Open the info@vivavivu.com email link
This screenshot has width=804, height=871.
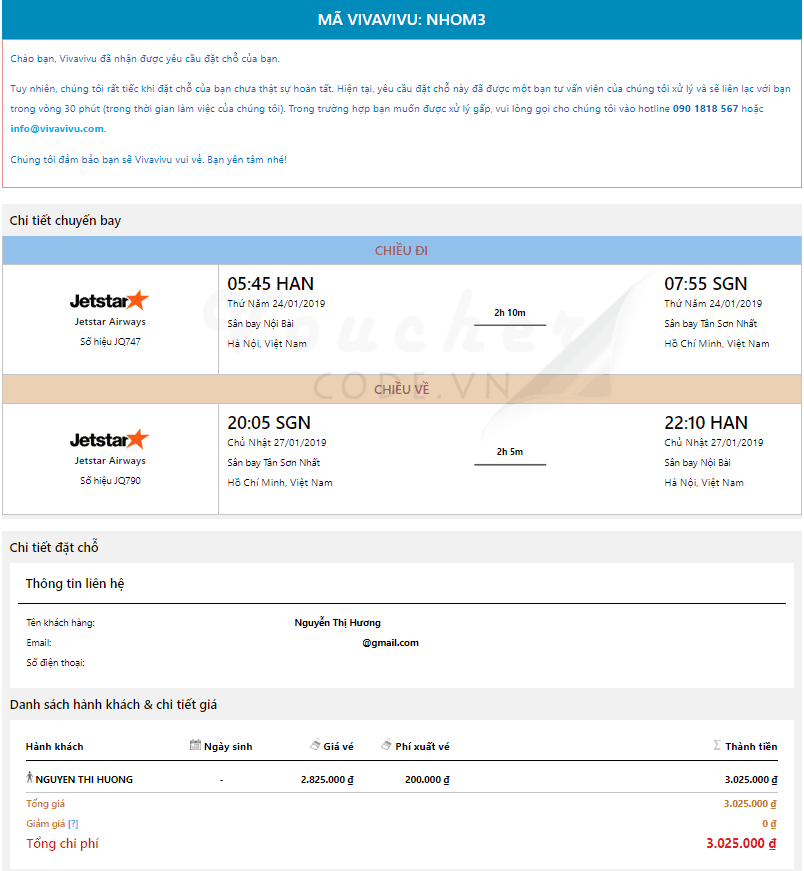57,128
